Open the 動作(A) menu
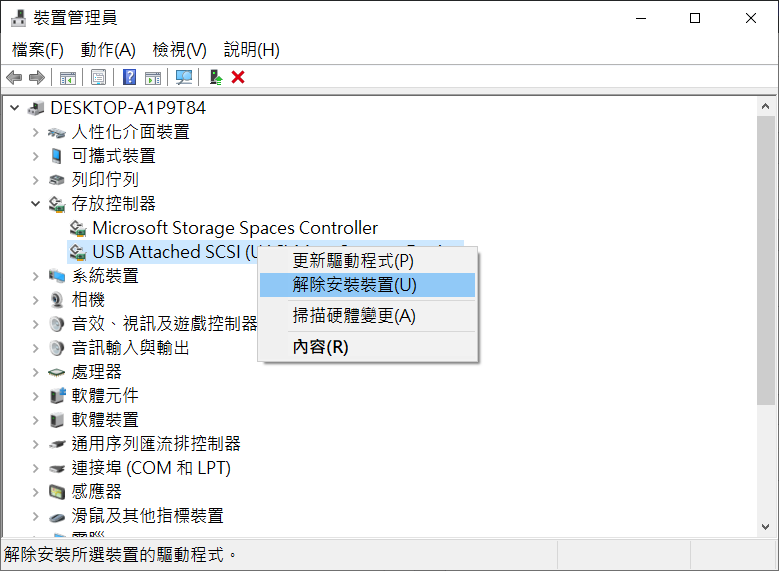 click(108, 50)
